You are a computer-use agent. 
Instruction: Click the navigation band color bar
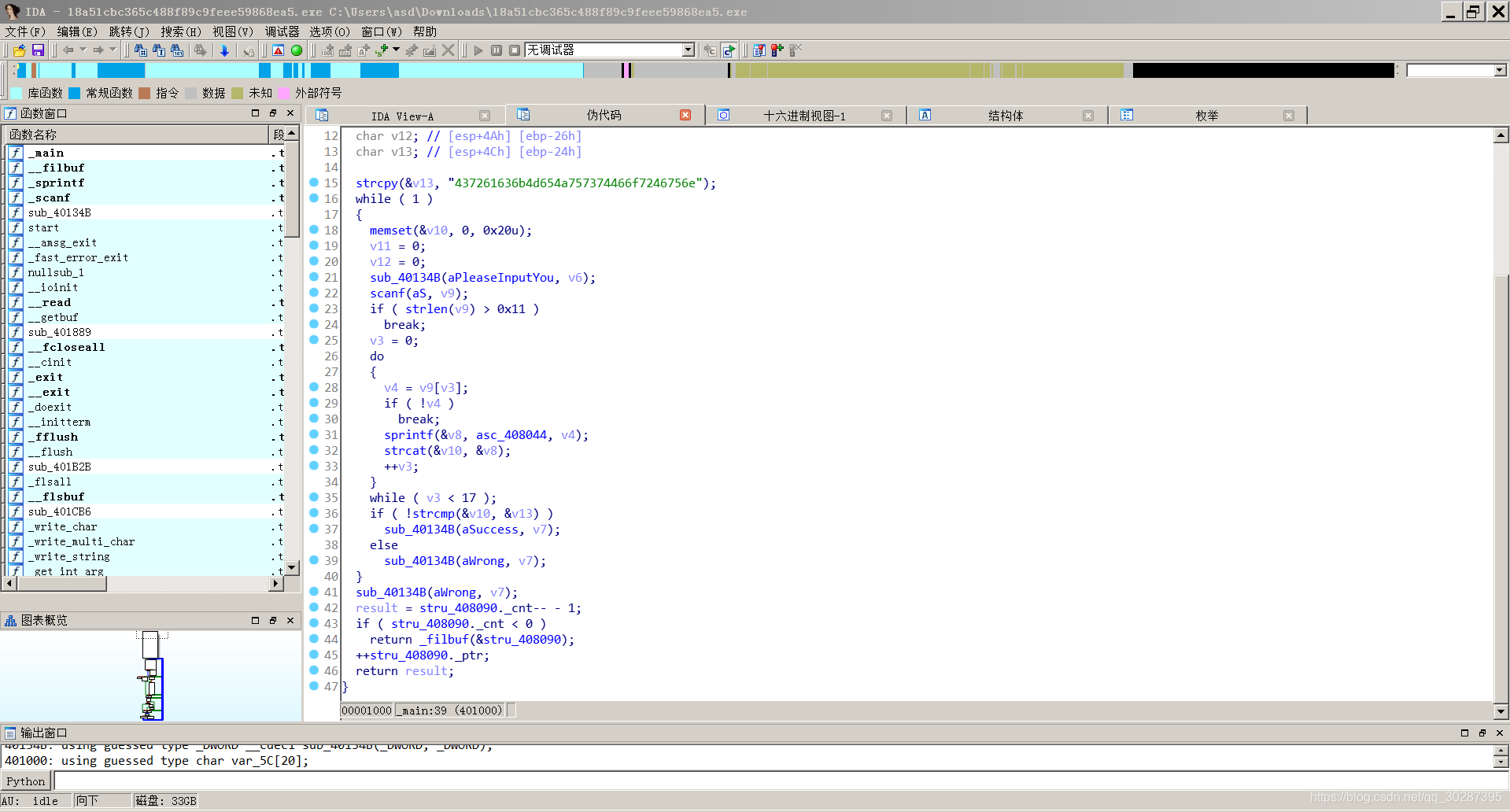tap(704, 71)
